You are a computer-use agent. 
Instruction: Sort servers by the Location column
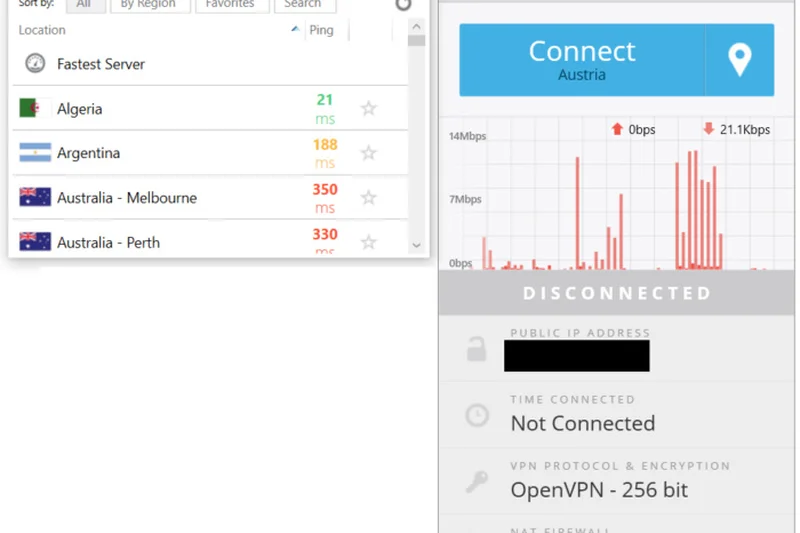[x=42, y=30]
